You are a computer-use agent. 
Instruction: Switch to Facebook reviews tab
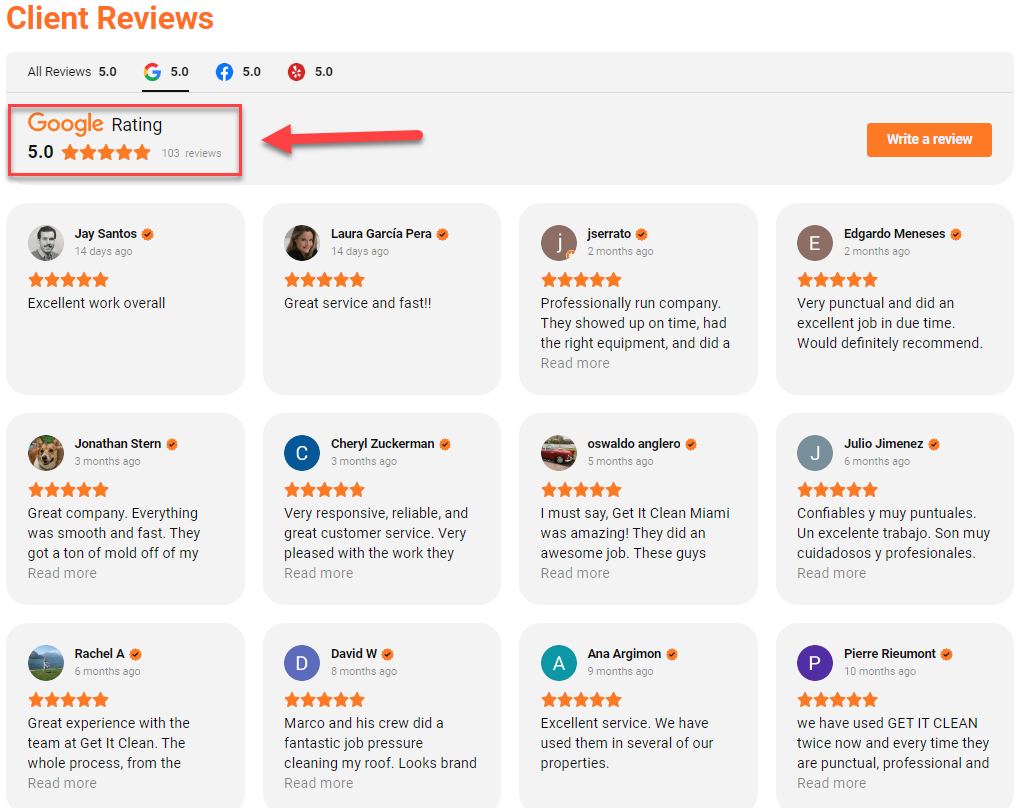pos(238,71)
